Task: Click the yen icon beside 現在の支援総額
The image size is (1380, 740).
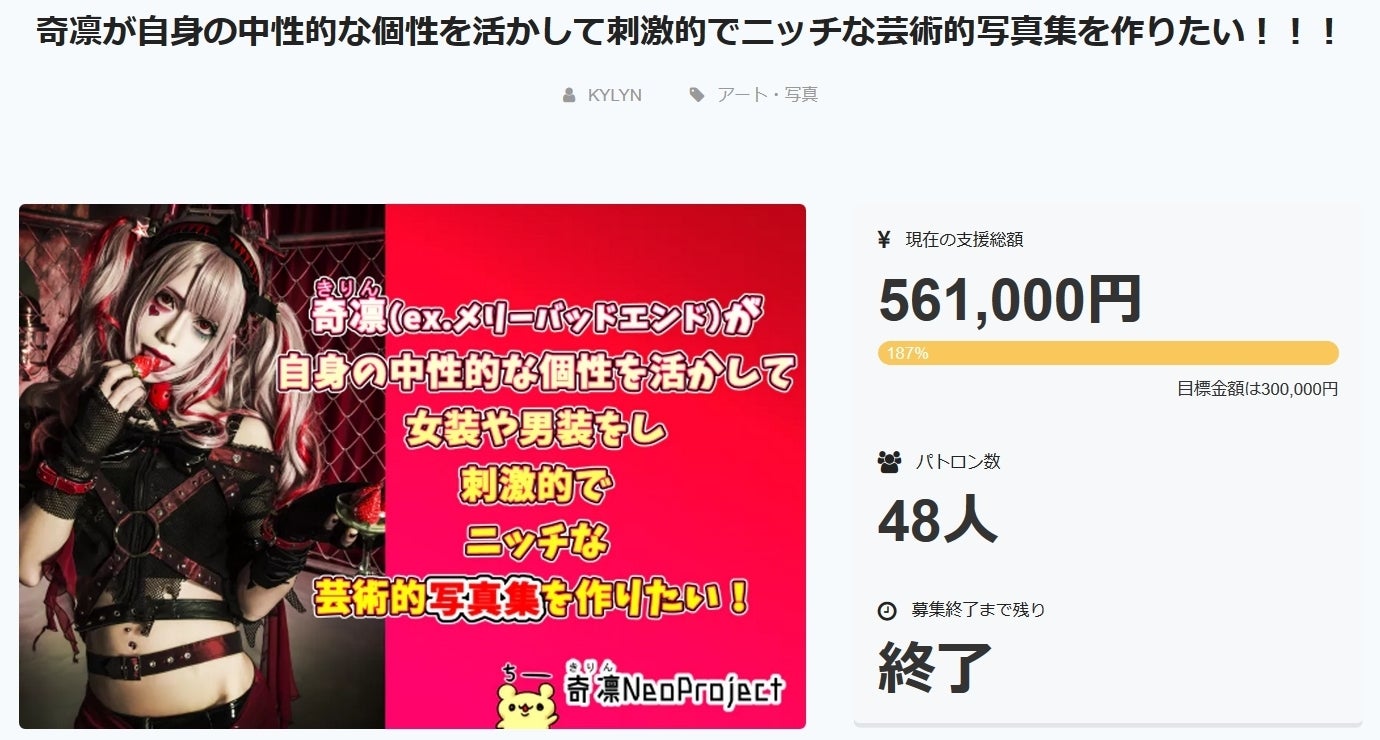Action: click(x=884, y=240)
